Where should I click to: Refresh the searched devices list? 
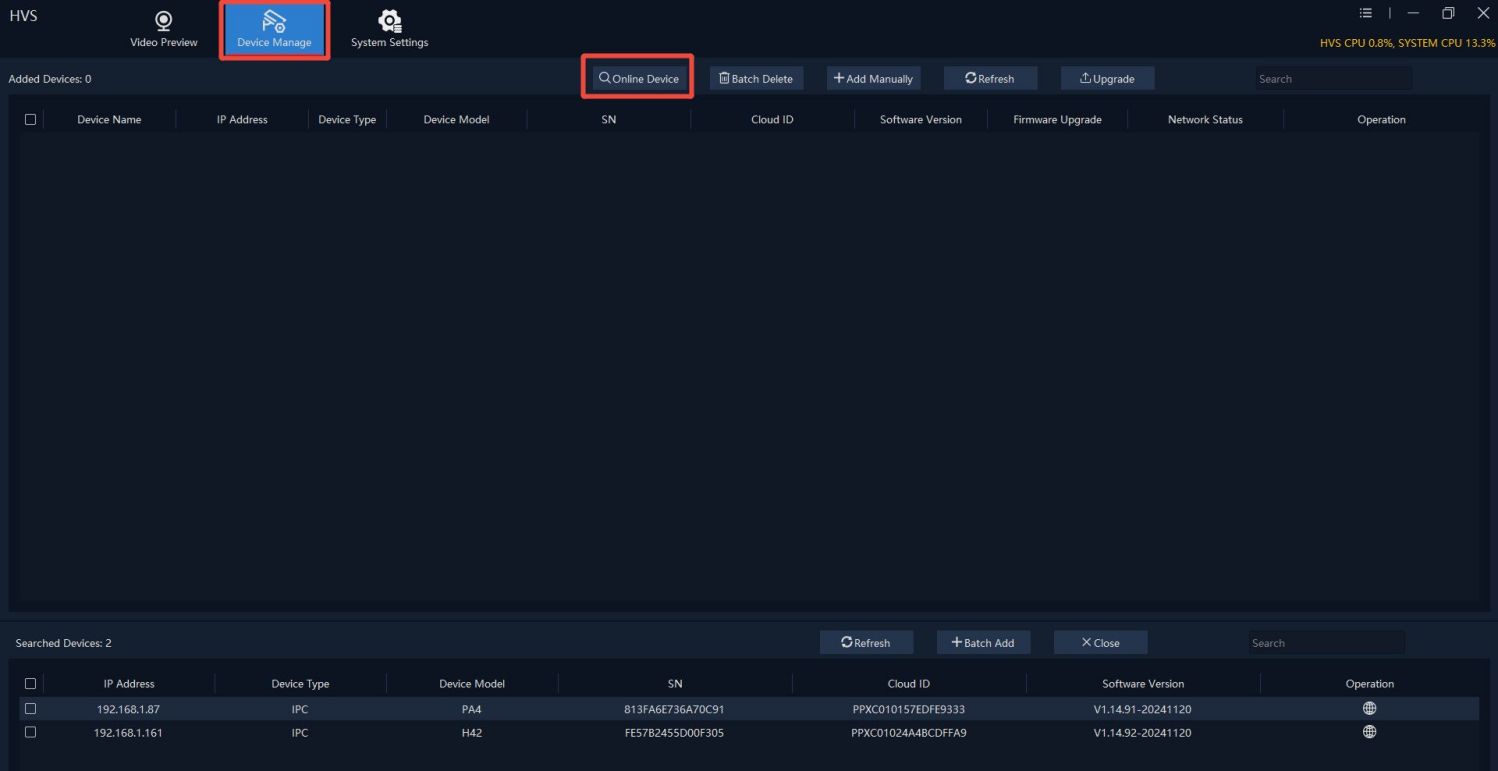(x=866, y=642)
